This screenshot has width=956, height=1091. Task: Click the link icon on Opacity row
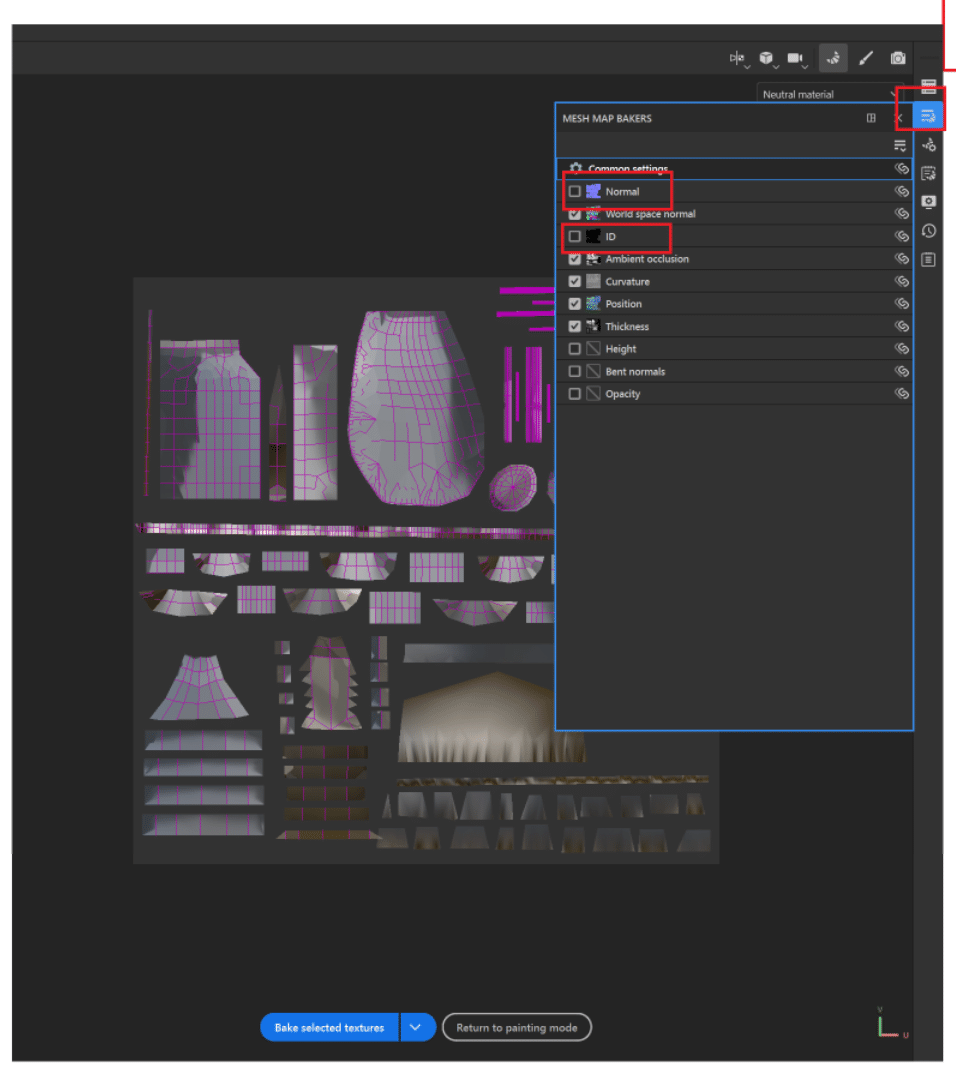click(902, 394)
